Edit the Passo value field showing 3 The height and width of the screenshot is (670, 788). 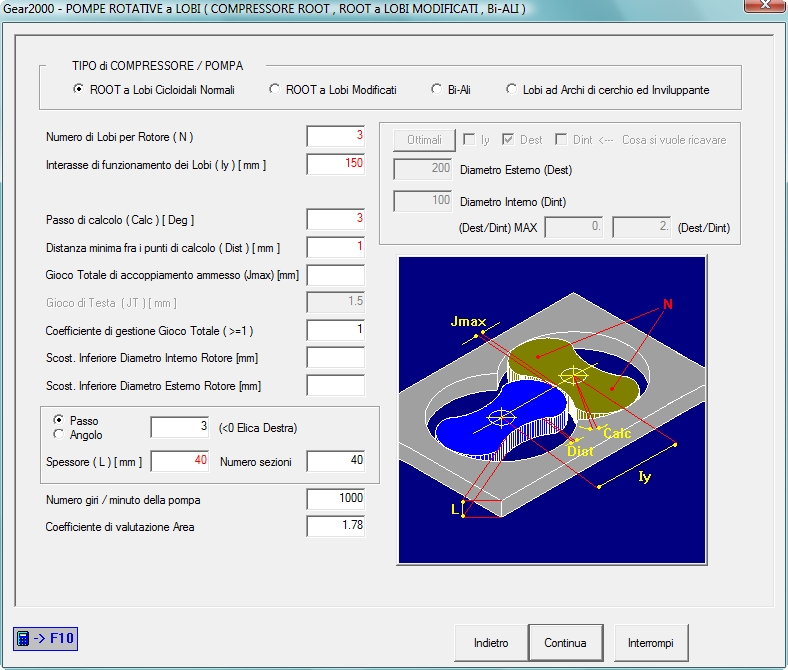(180, 427)
